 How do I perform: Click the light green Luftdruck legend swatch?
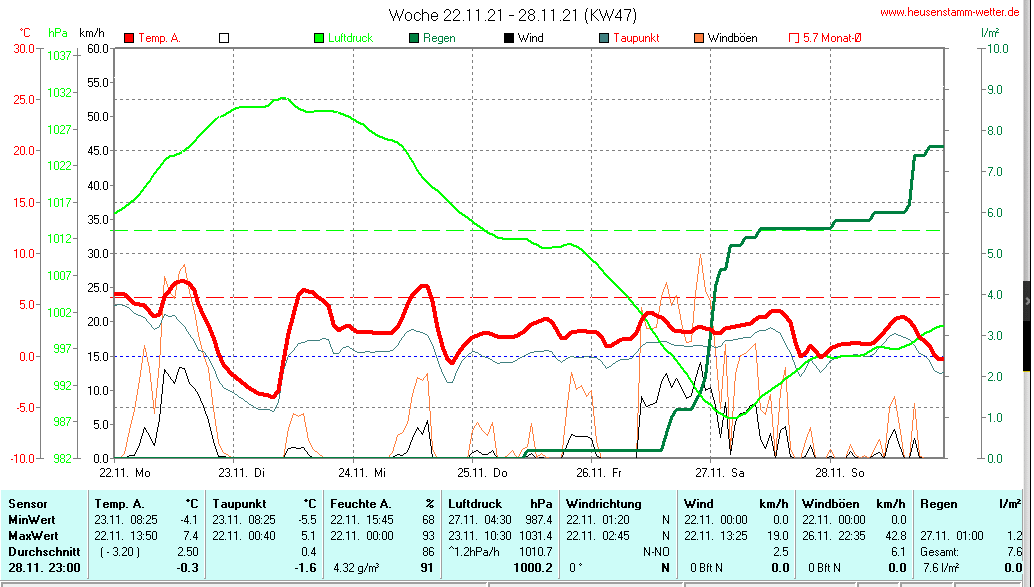319,38
